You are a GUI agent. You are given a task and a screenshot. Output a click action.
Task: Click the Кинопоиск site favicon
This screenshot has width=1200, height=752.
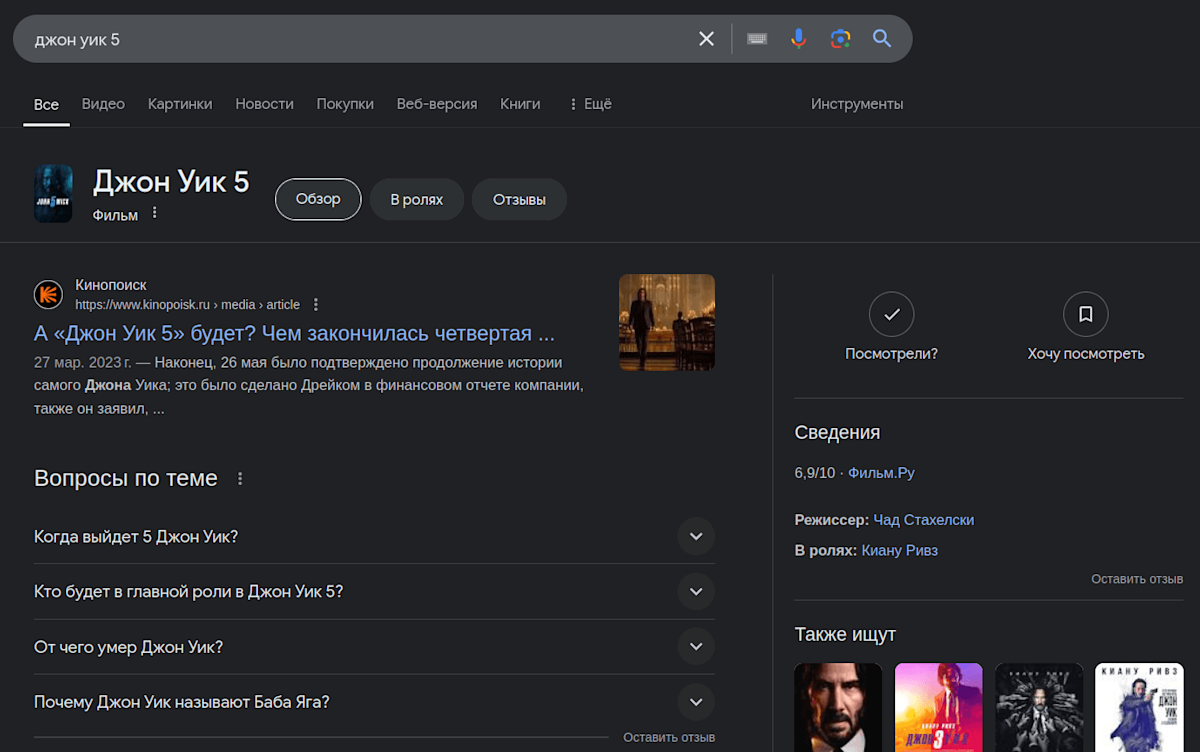[x=48, y=295]
